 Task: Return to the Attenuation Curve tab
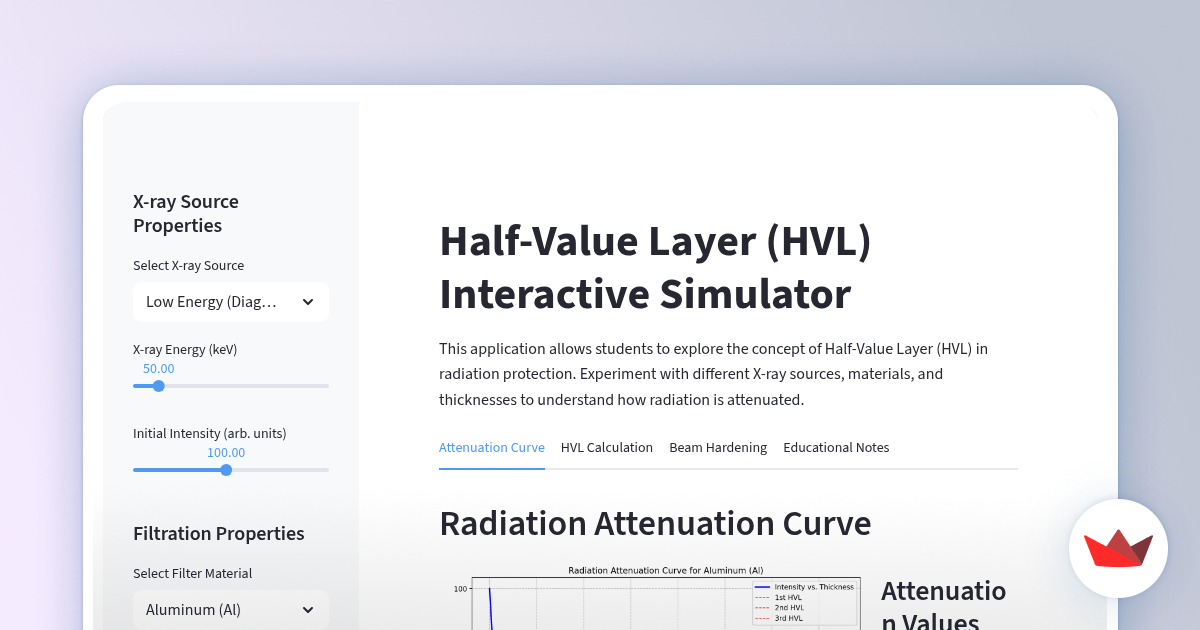pos(492,447)
